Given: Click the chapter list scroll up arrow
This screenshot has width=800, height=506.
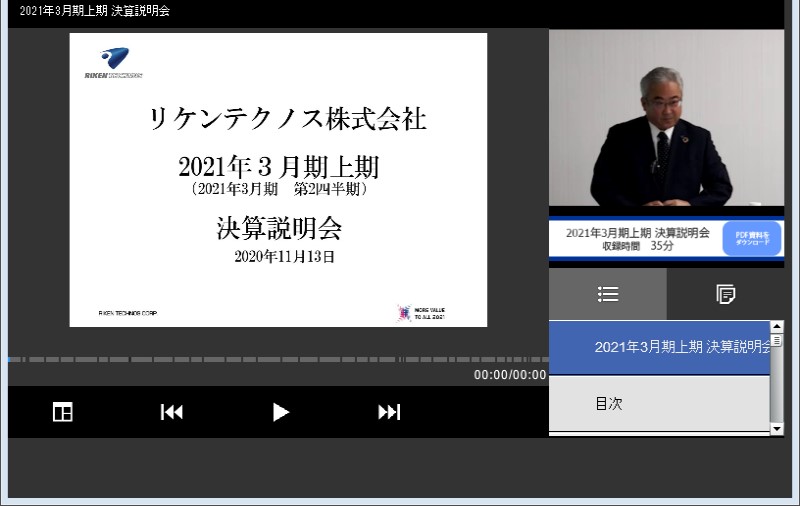Looking at the screenshot, I should click(x=777, y=326).
